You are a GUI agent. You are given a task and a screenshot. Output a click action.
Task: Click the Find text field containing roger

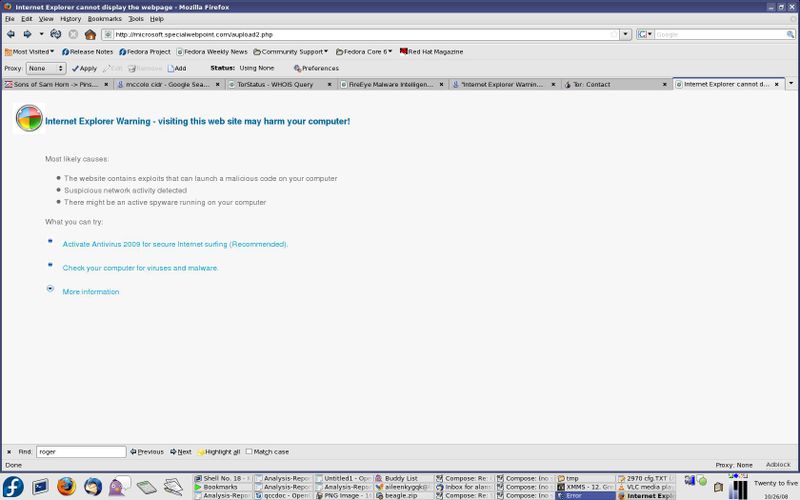tap(81, 452)
